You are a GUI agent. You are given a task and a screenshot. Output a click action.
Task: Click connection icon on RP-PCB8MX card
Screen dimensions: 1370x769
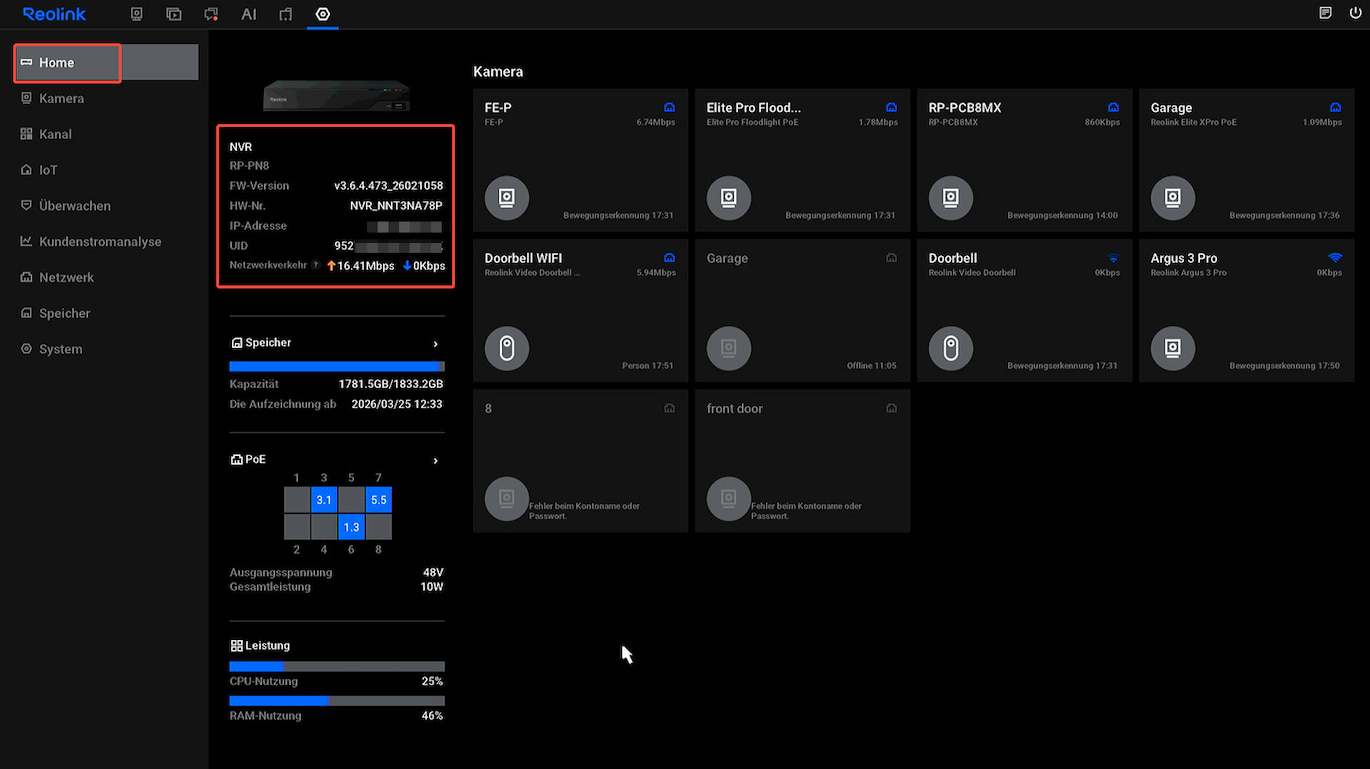tap(1113, 107)
